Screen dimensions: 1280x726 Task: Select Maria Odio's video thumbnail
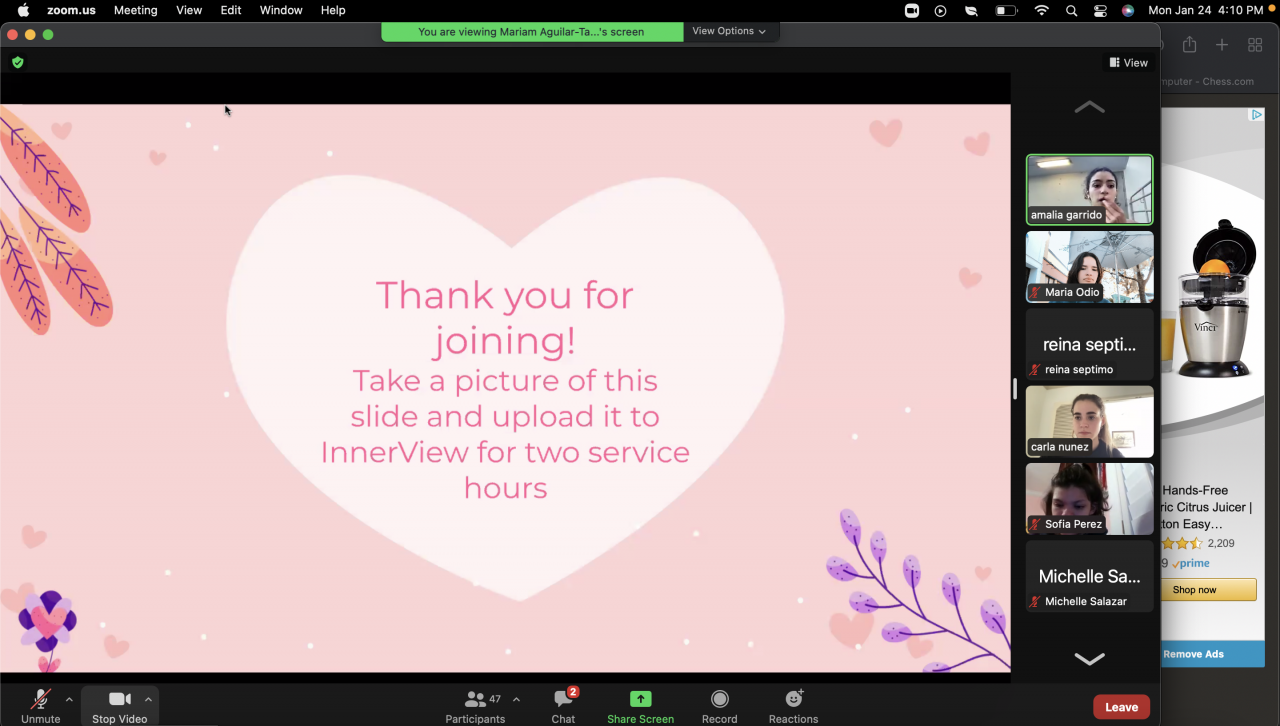1089,267
